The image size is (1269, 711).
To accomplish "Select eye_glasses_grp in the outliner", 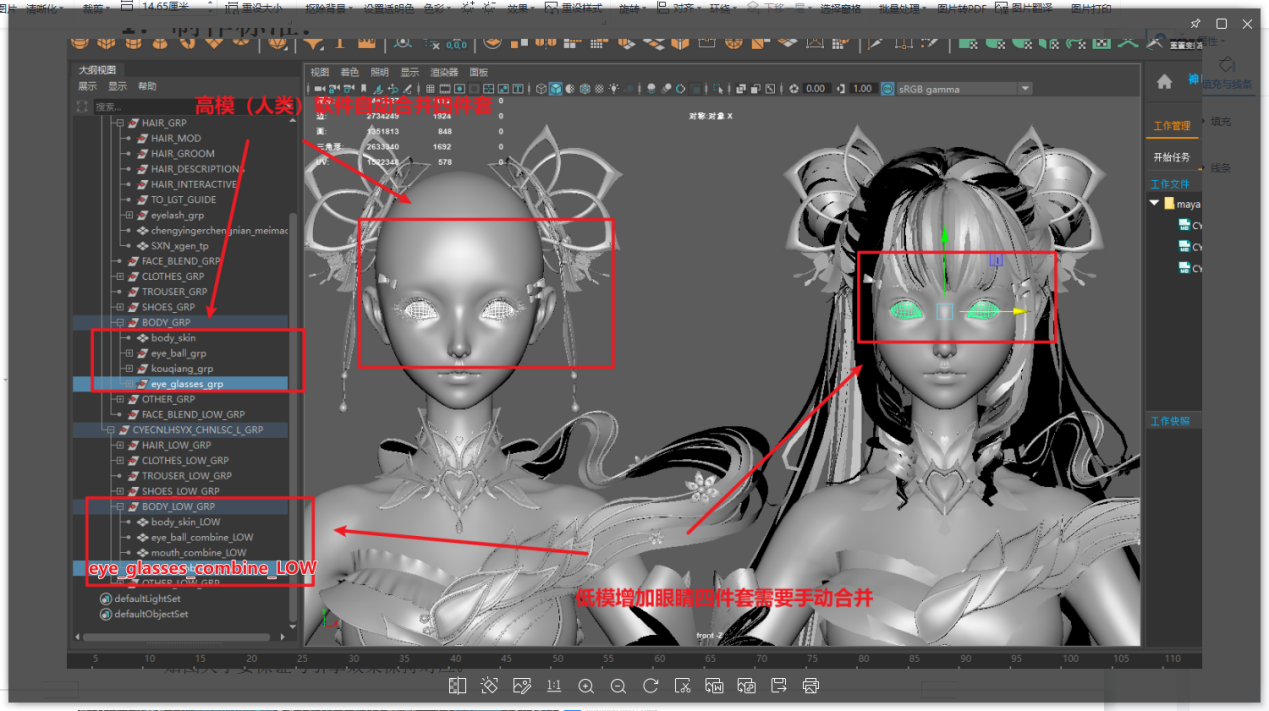I will click(x=186, y=384).
